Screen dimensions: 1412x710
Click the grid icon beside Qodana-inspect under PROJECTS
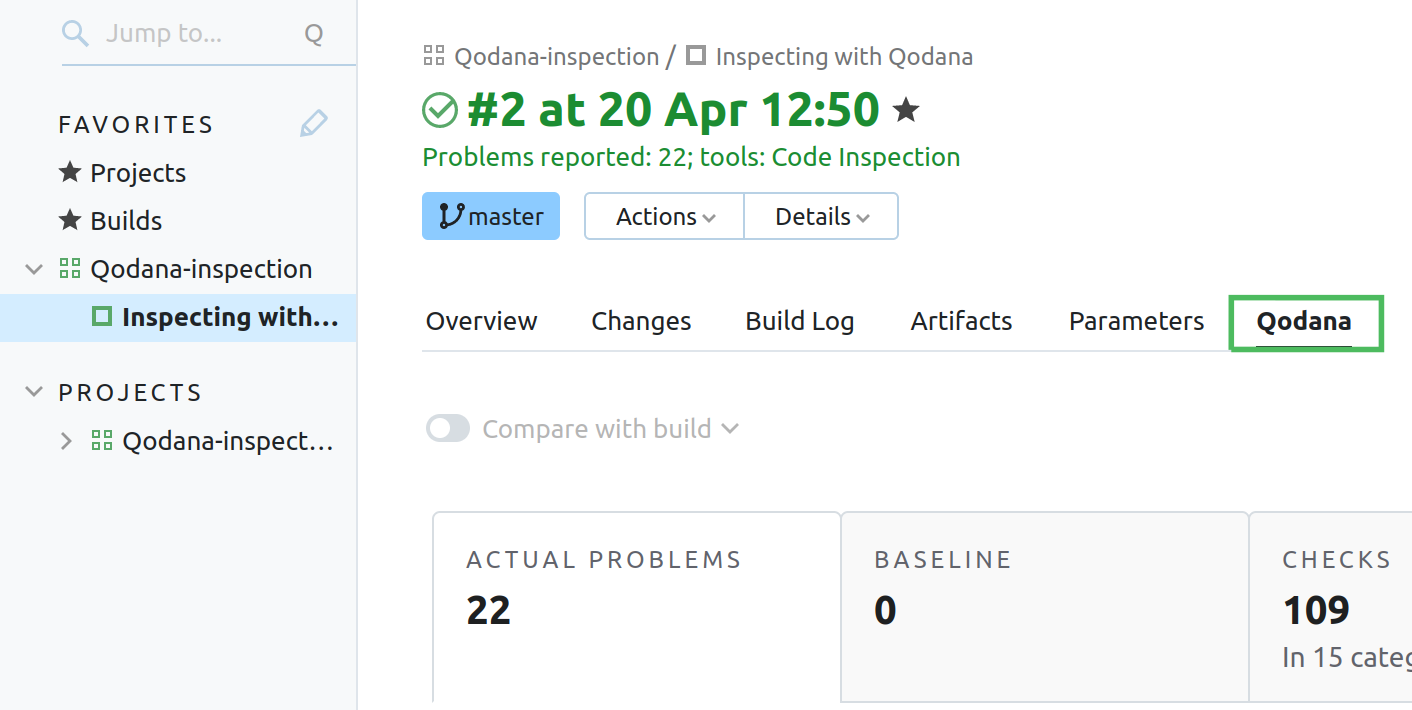101,440
